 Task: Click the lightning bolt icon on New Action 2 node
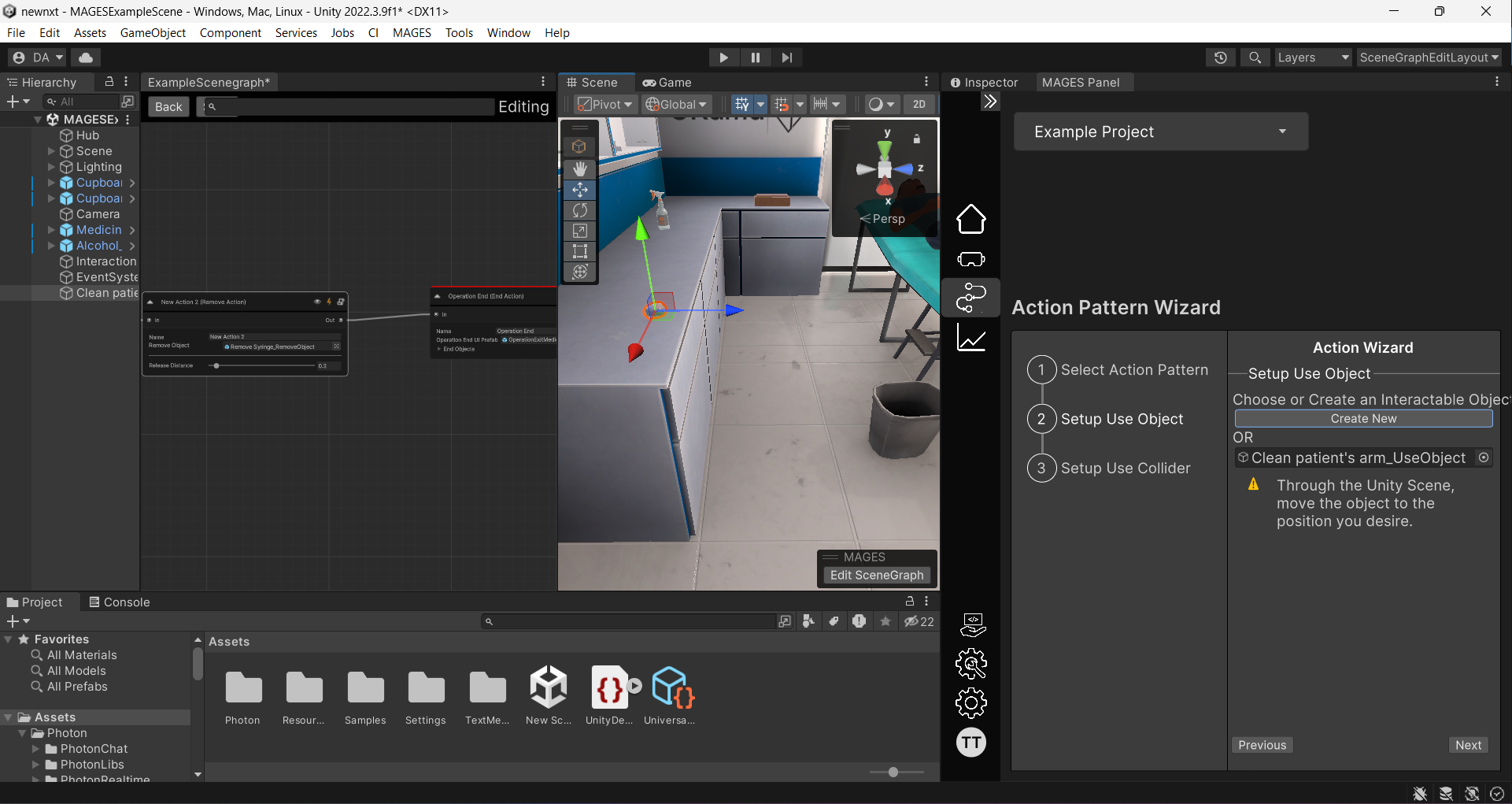(x=329, y=302)
